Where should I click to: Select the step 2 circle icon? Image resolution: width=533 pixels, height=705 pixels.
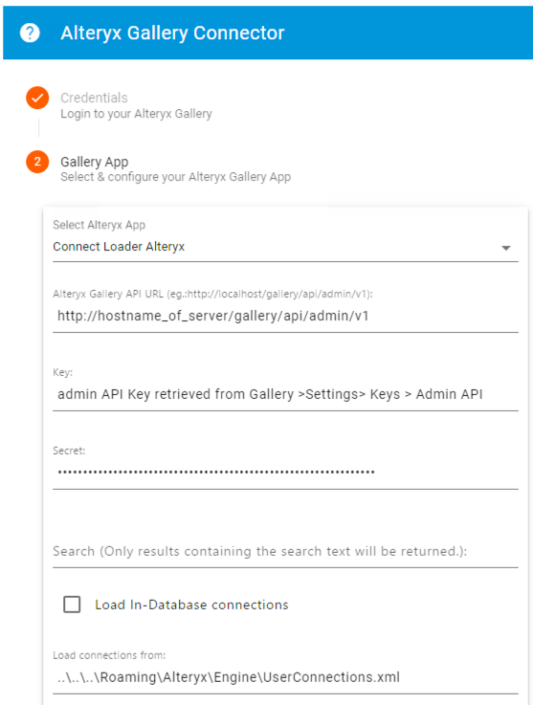[x=37, y=161]
